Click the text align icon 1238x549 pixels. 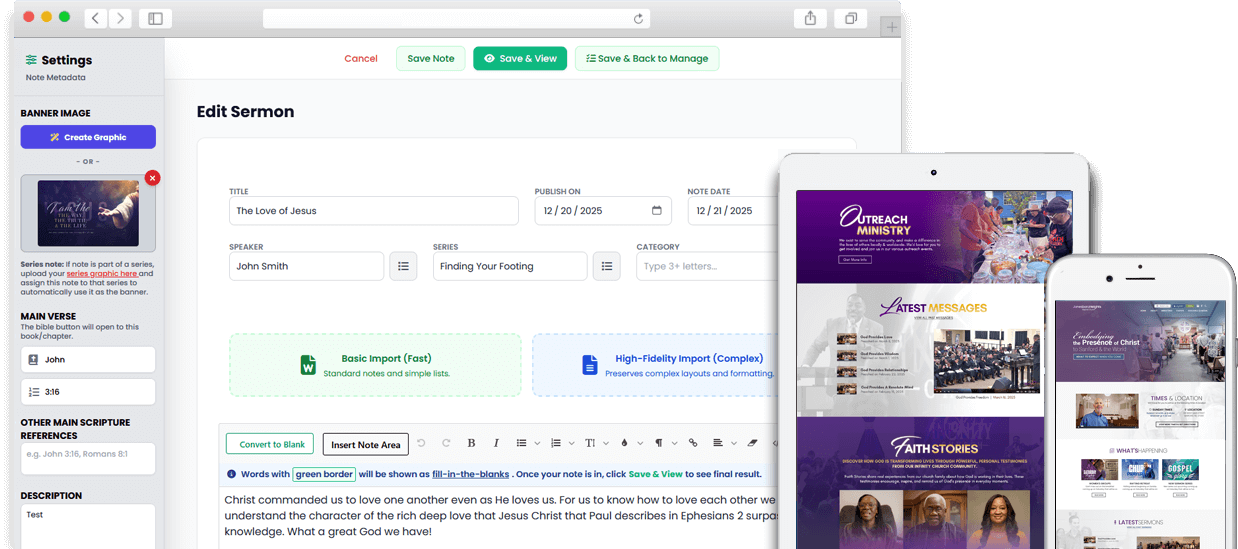click(x=718, y=443)
